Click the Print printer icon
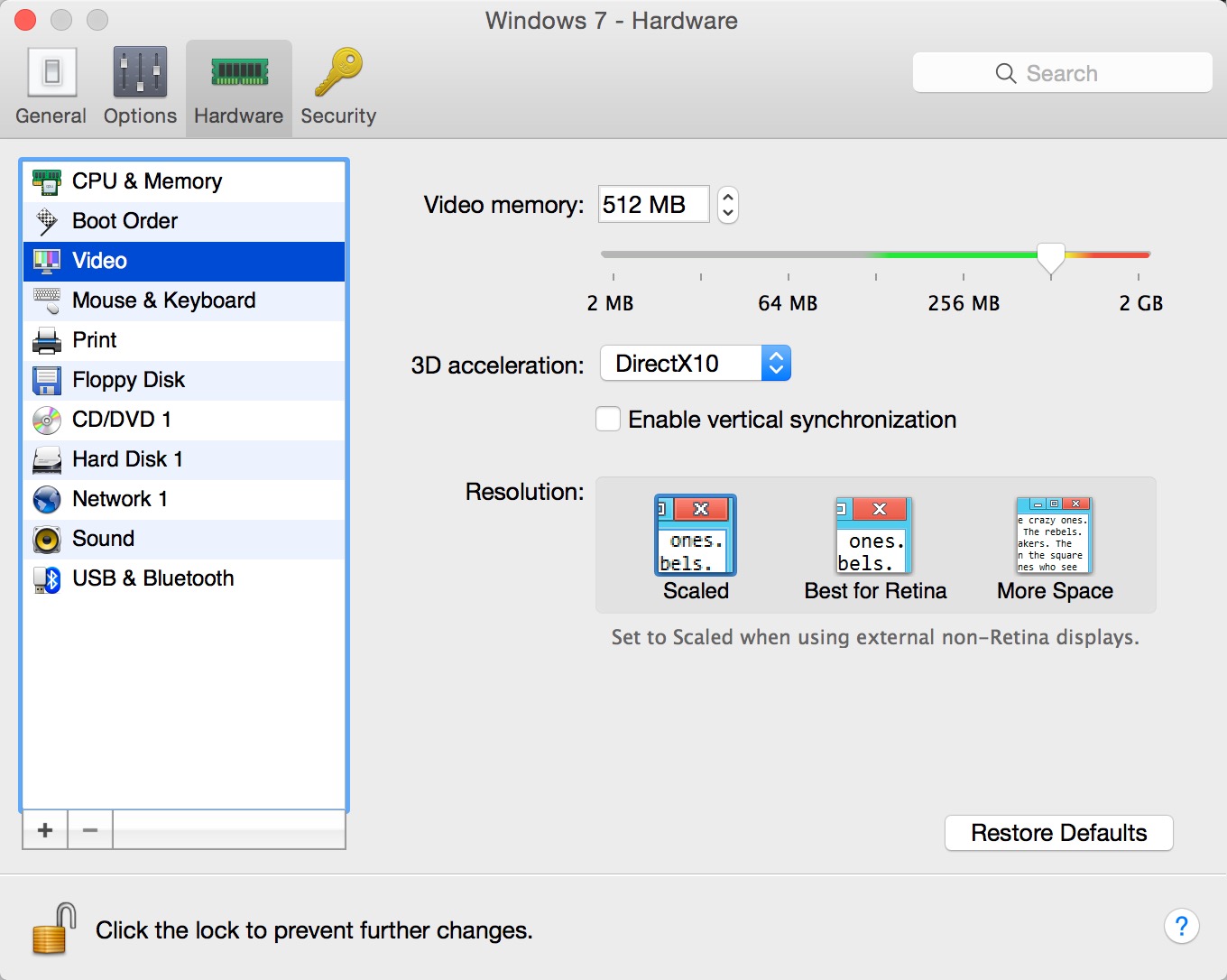Viewport: 1227px width, 980px height. click(47, 340)
